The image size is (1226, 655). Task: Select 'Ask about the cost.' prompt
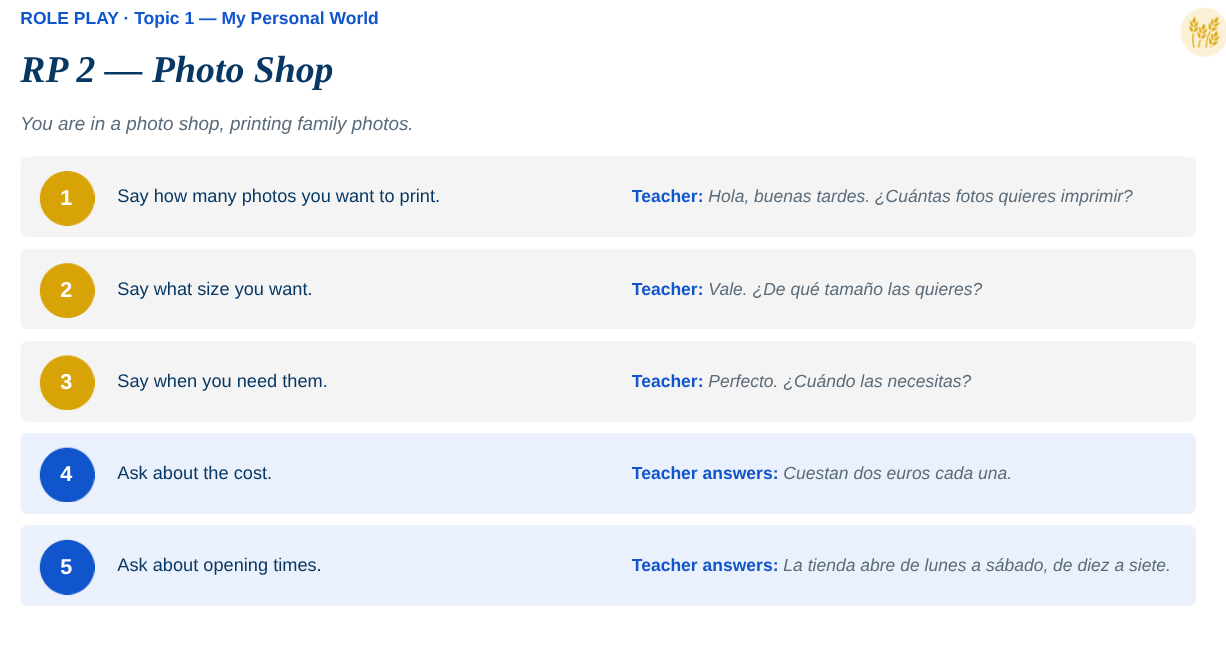coord(194,473)
